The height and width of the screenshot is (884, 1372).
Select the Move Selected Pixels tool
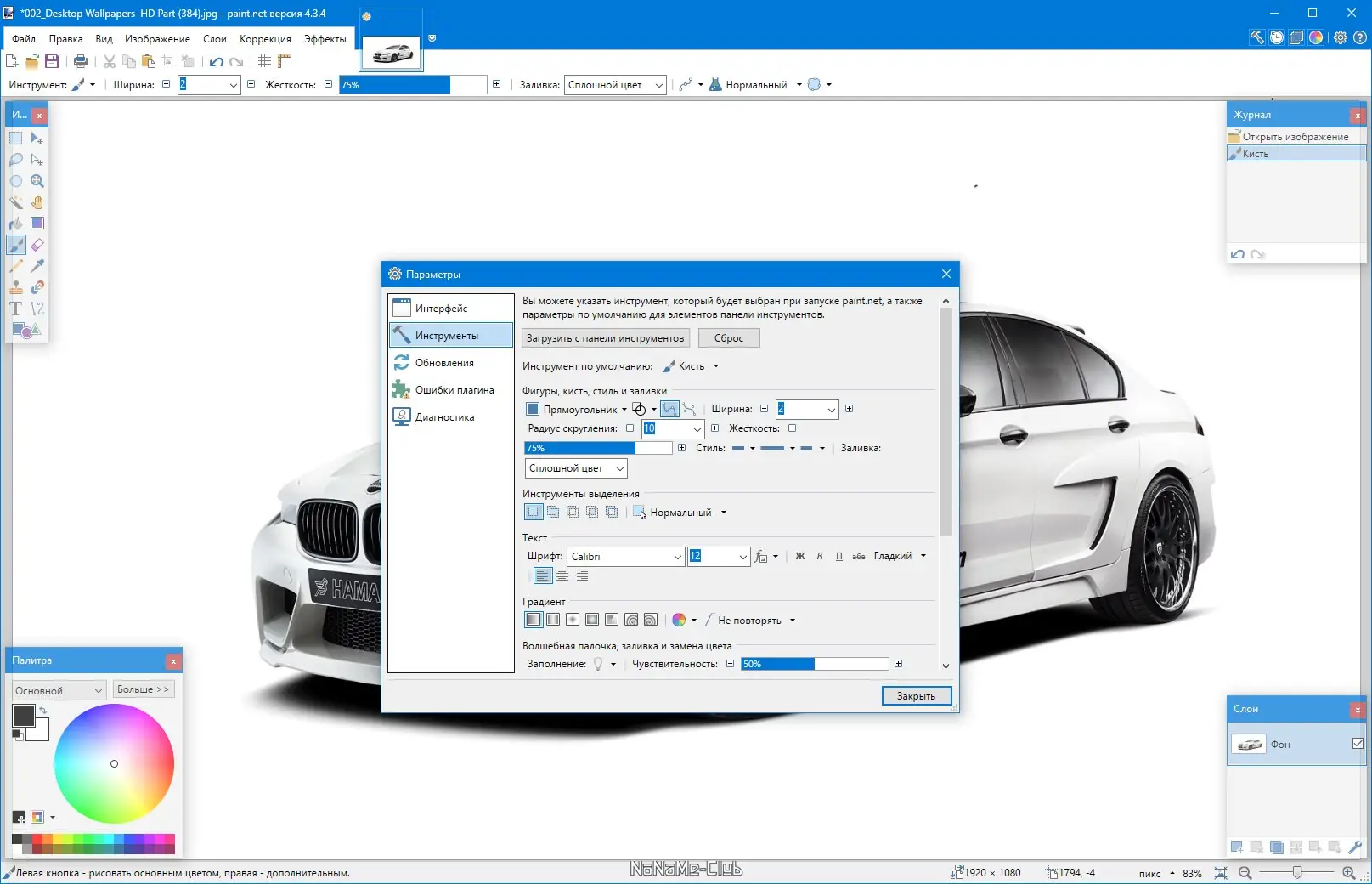pyautogui.click(x=37, y=139)
